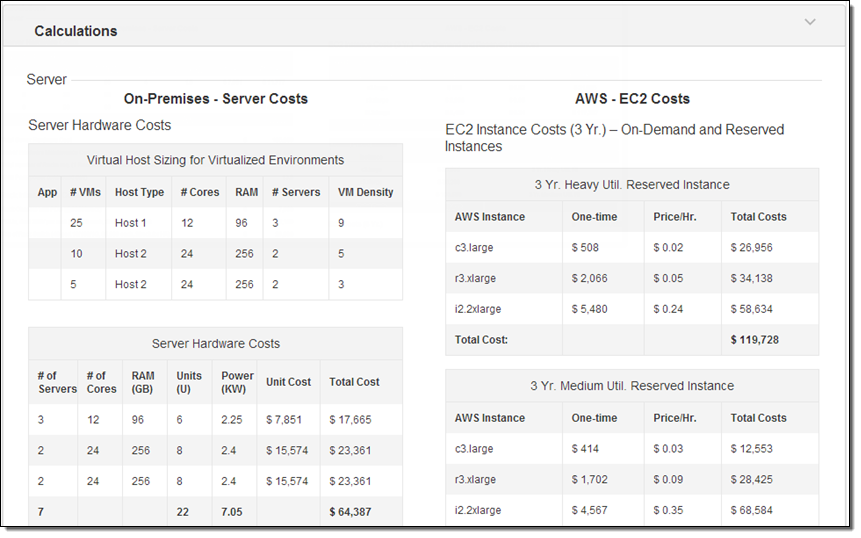
Task: Select the $ 34,138 total cost
Action: pos(751,278)
